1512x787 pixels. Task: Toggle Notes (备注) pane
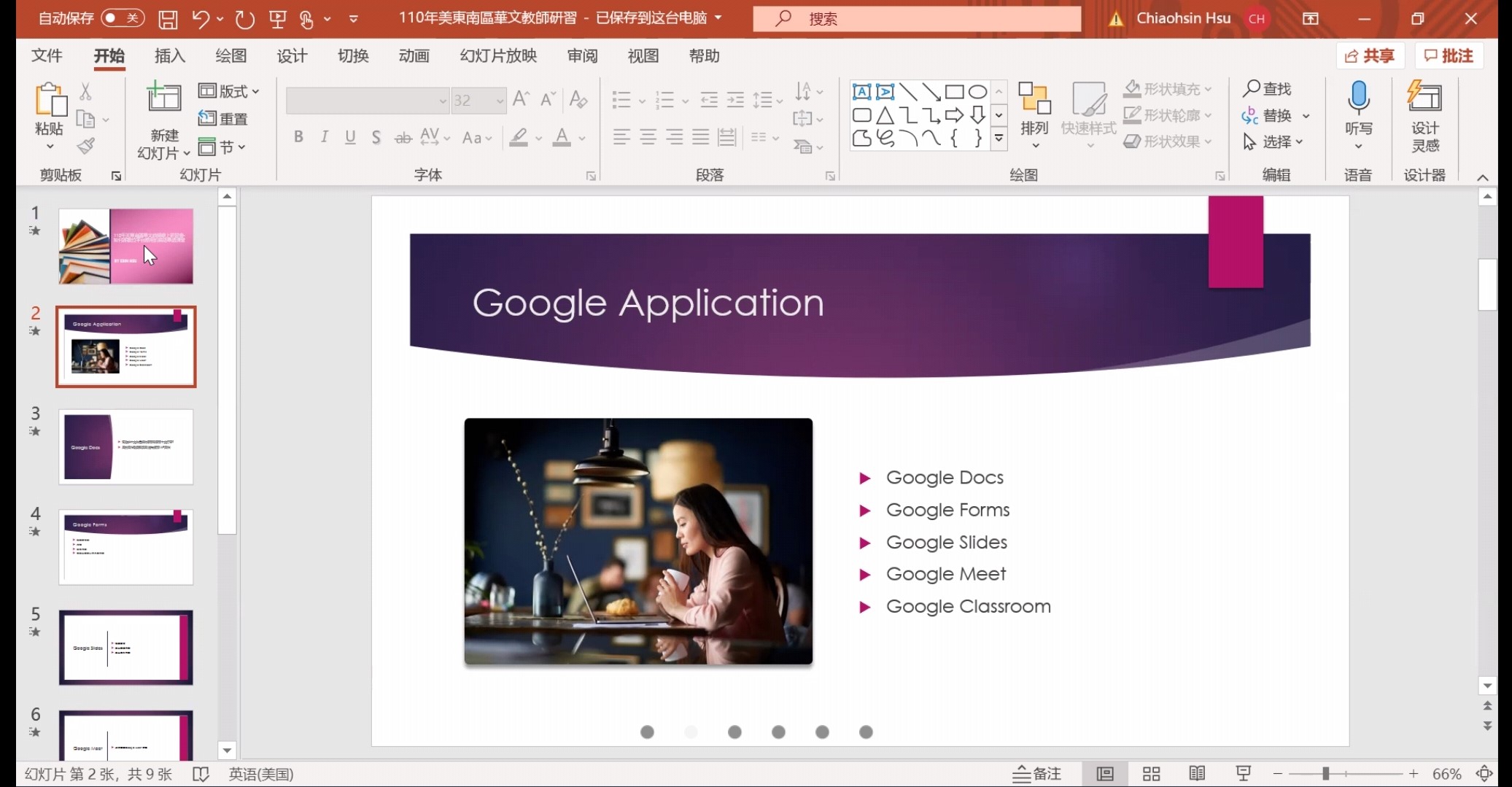(x=1037, y=774)
